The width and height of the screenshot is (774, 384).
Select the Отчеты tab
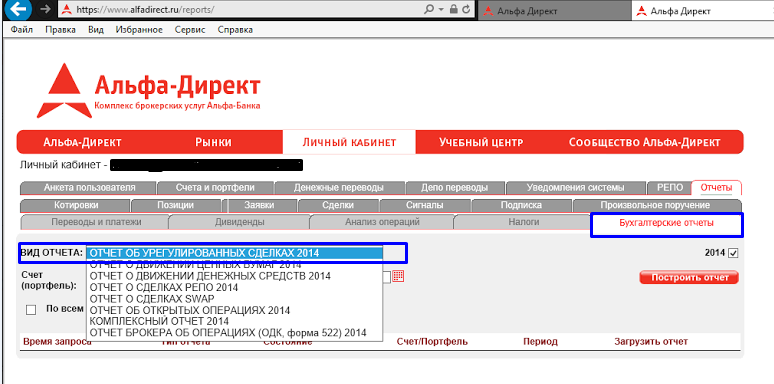[x=716, y=188]
